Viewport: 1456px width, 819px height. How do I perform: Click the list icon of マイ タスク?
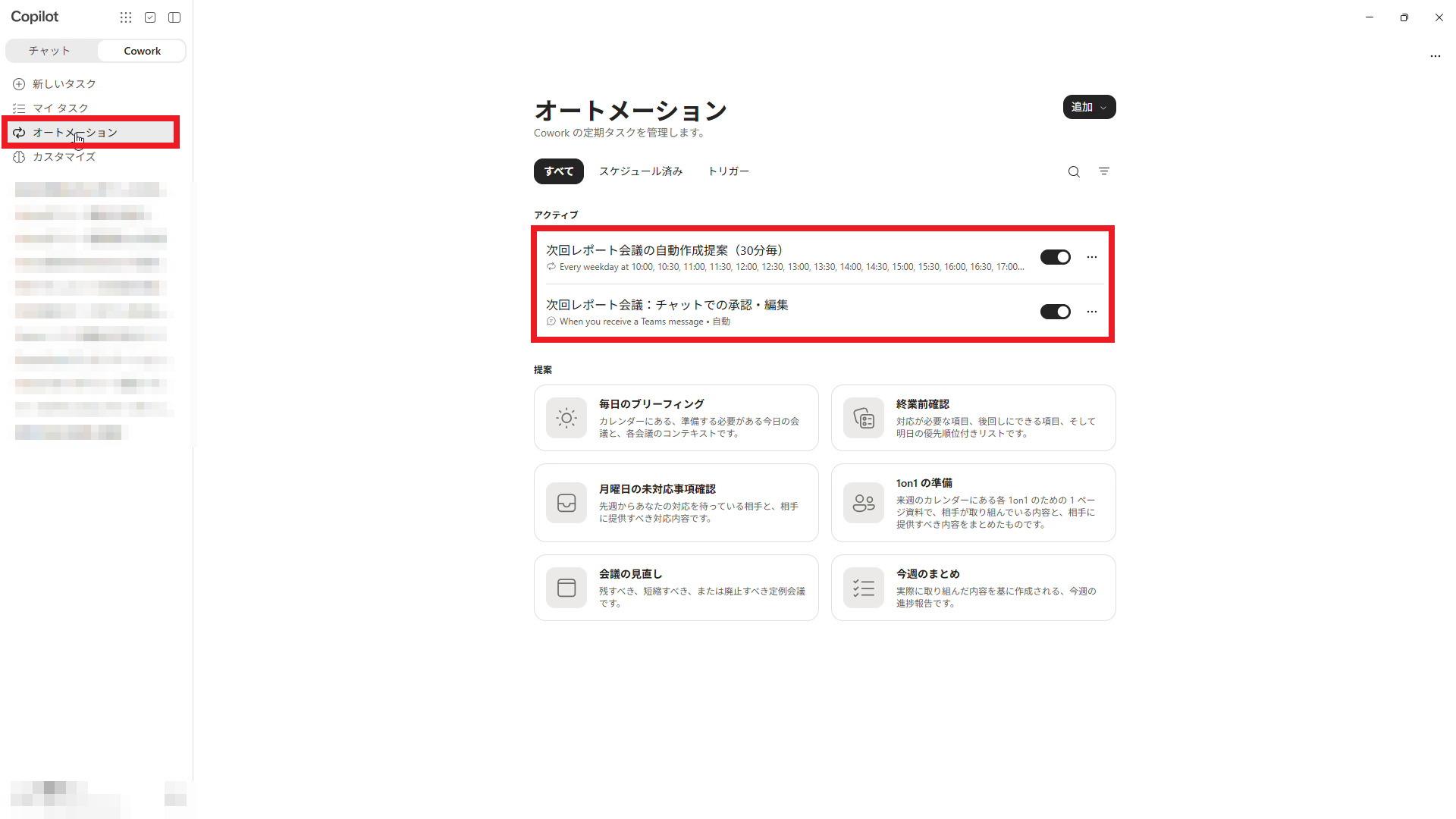coord(19,108)
